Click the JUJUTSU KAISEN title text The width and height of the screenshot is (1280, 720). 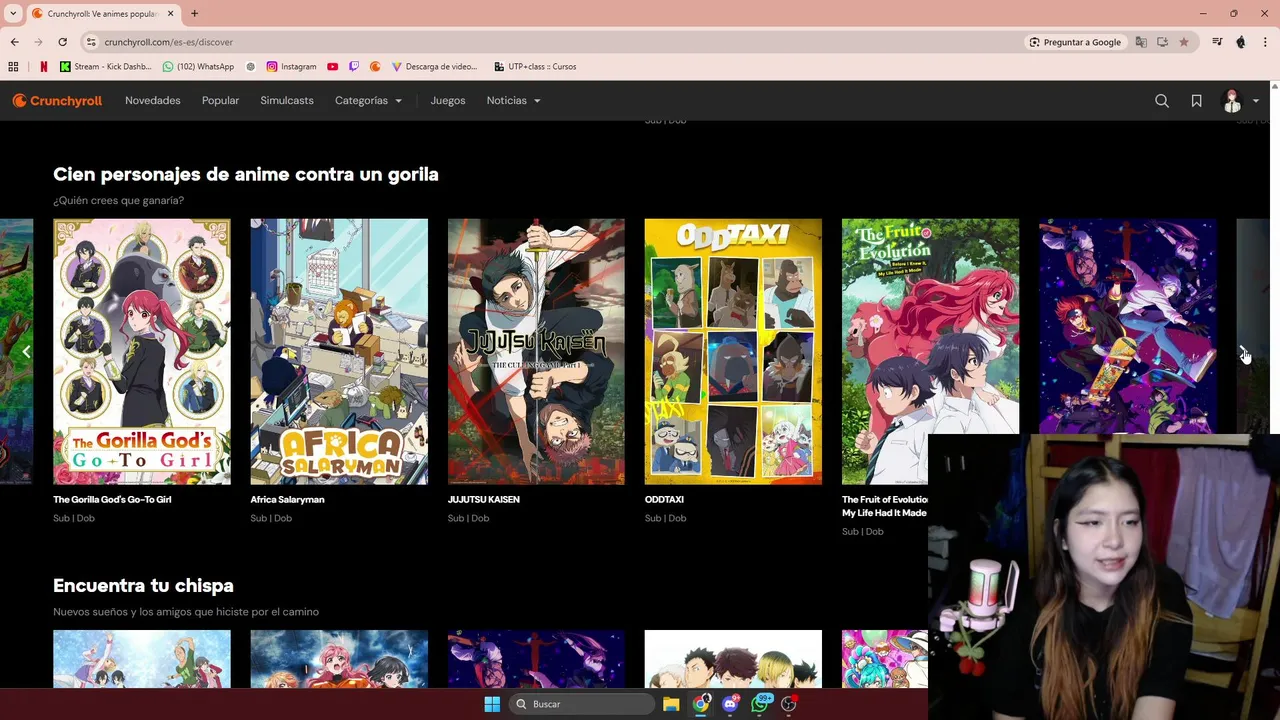483,499
